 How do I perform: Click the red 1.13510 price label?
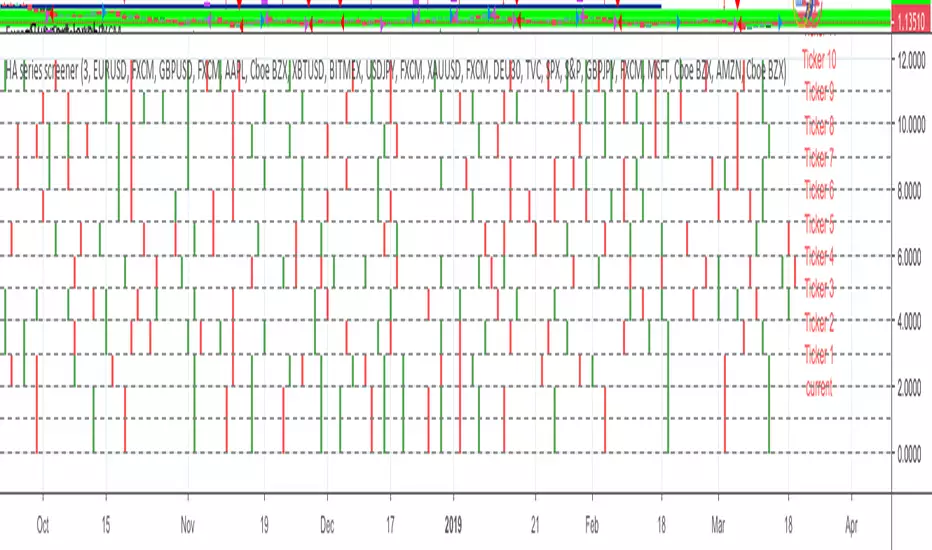(911, 23)
